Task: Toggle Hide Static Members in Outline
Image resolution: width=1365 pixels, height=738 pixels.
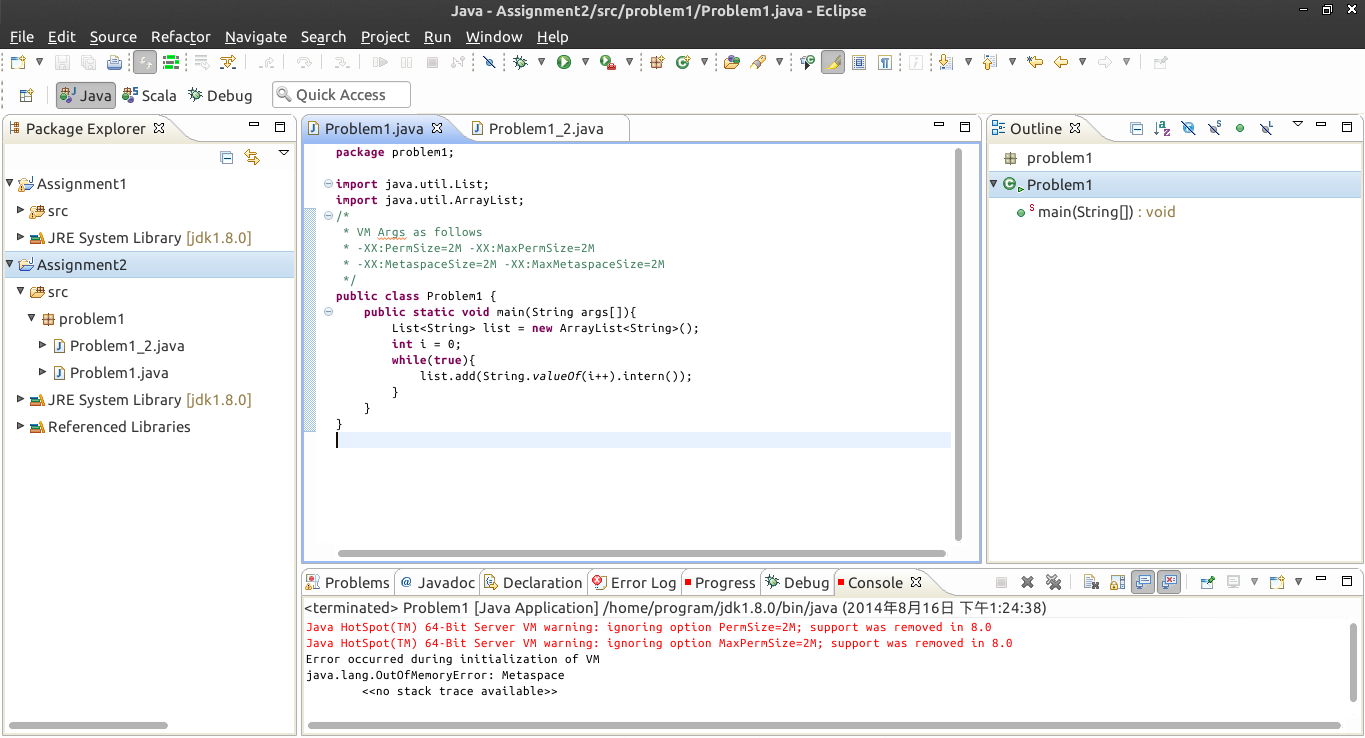Action: click(x=1214, y=128)
